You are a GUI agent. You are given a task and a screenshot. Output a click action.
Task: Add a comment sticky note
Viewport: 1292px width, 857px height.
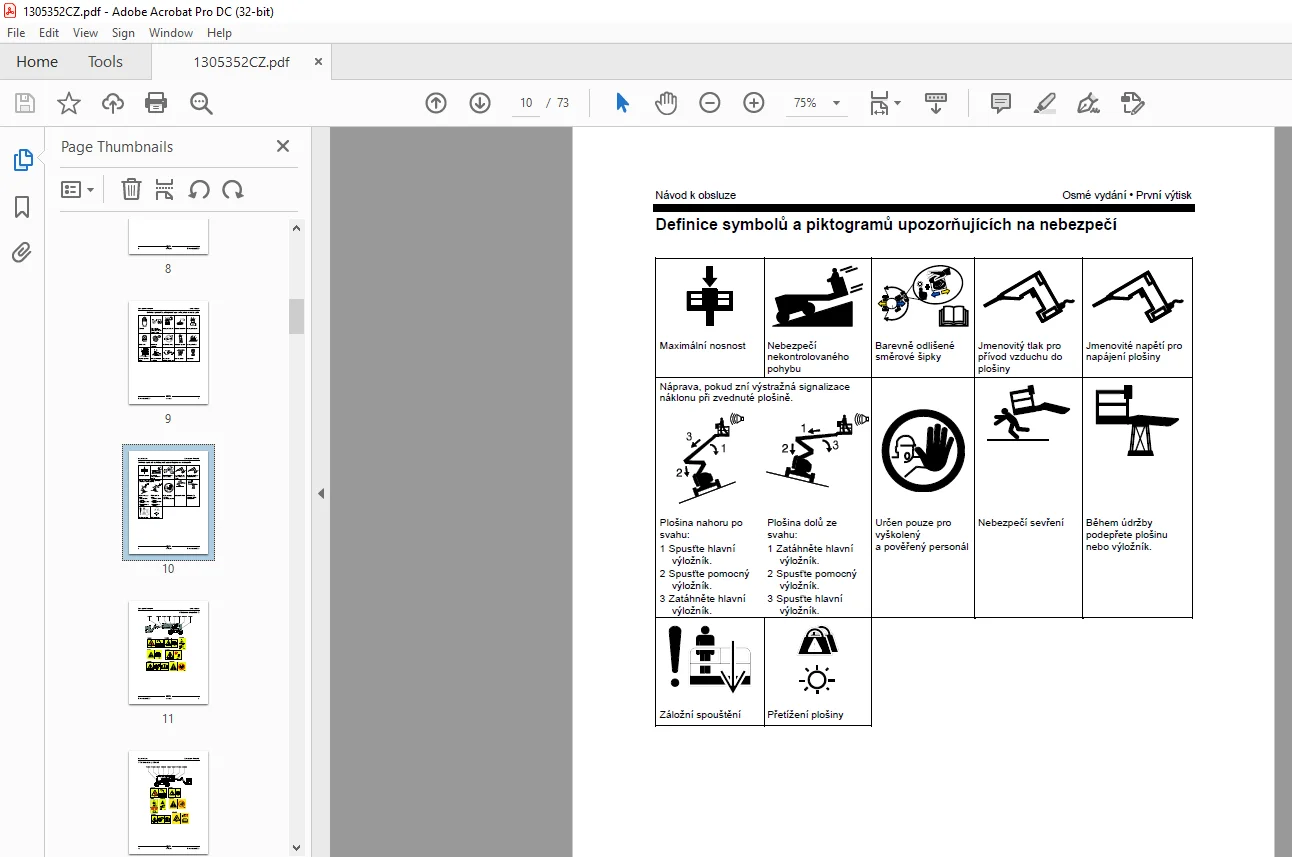(1000, 103)
